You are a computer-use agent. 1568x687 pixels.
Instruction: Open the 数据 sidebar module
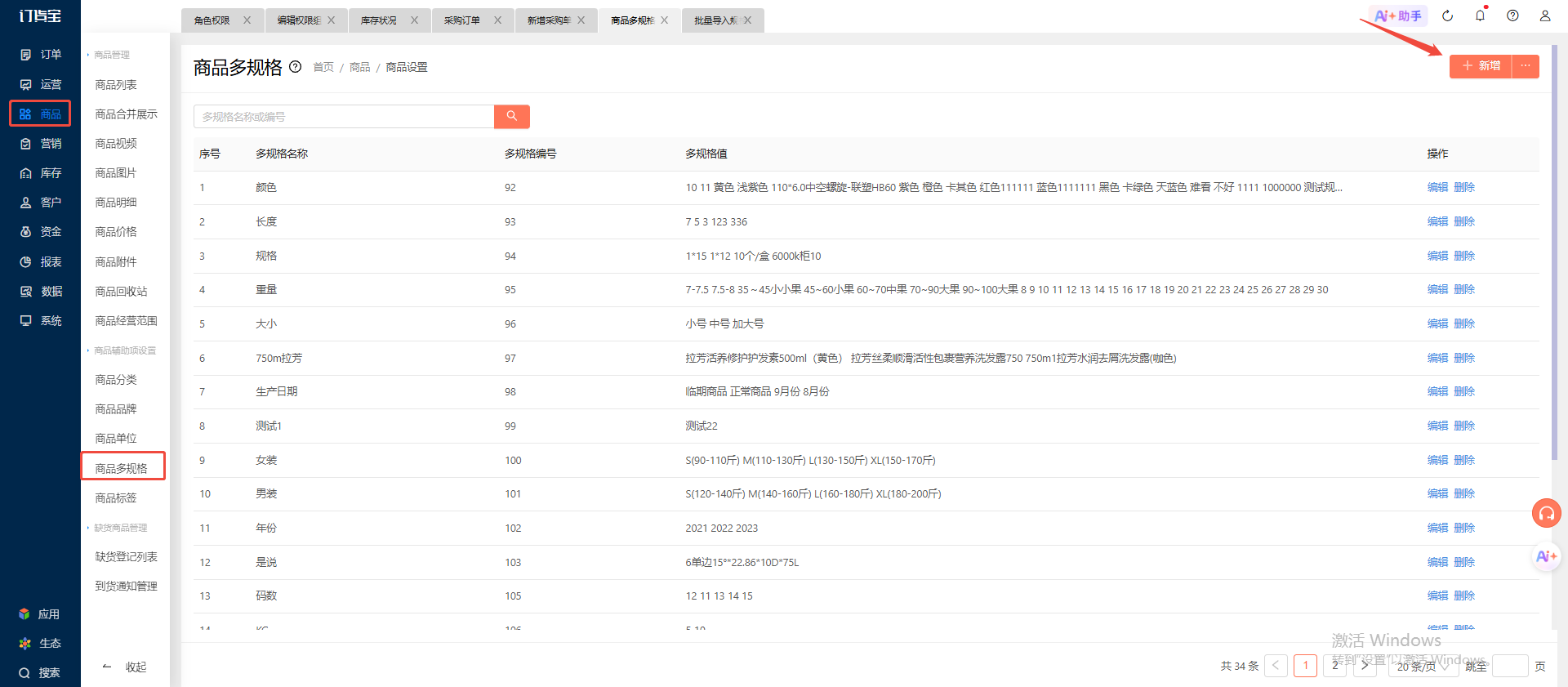point(40,292)
